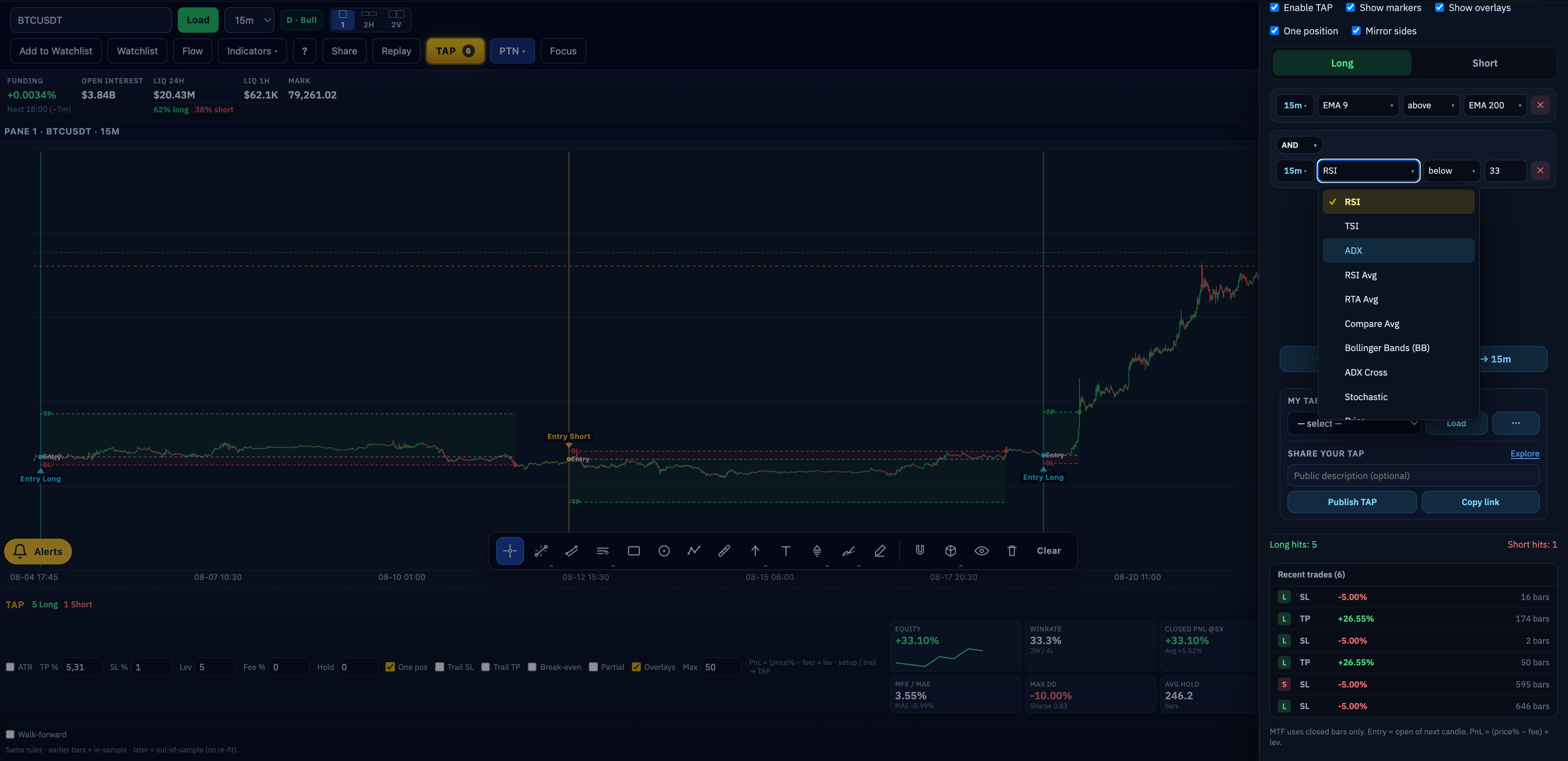Viewport: 1568px width, 761px height.
Task: Select the rectangle drawing tool
Action: tap(634, 551)
